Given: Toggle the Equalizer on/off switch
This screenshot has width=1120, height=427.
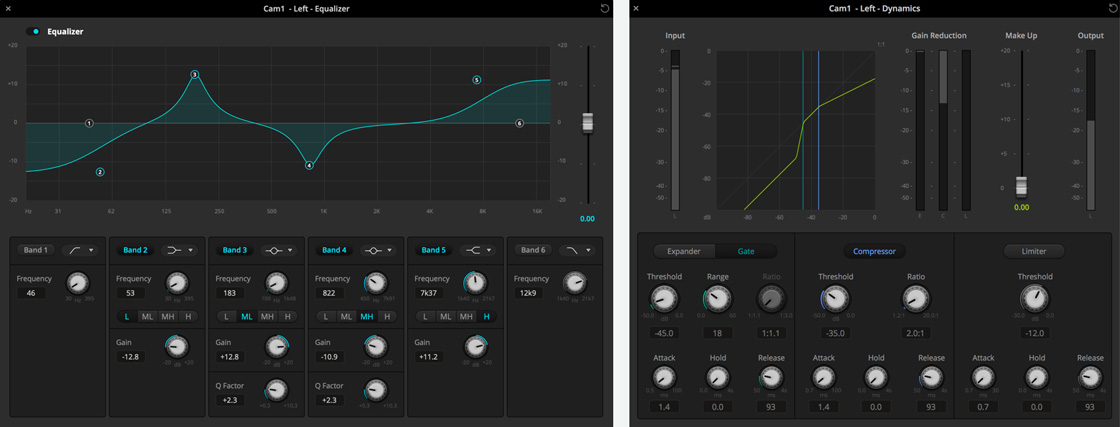Looking at the screenshot, I should [x=35, y=32].
